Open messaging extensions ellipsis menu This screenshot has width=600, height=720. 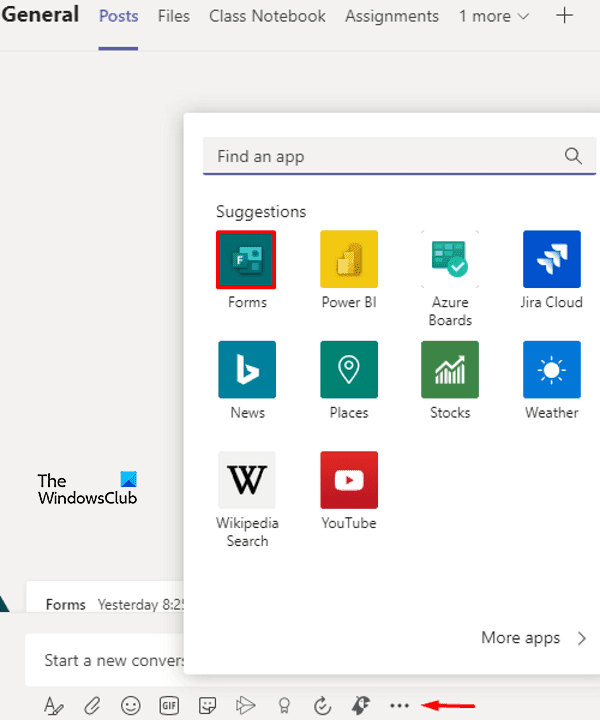click(399, 706)
